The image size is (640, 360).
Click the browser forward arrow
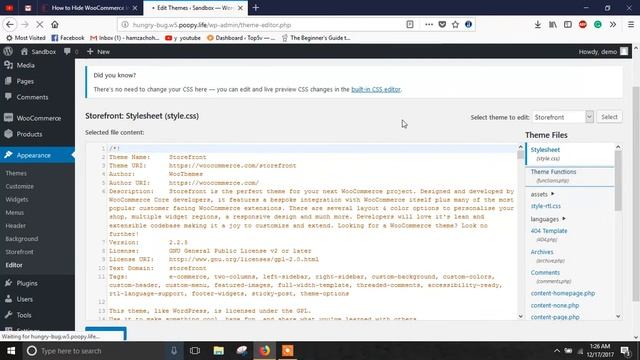(25, 24)
